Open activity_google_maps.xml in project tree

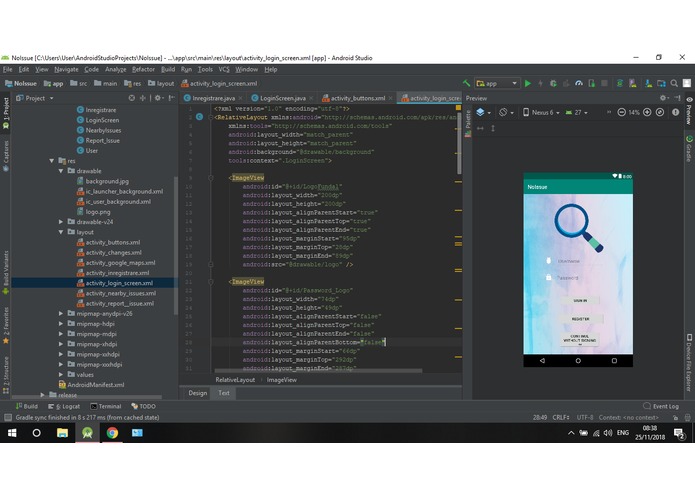point(120,263)
